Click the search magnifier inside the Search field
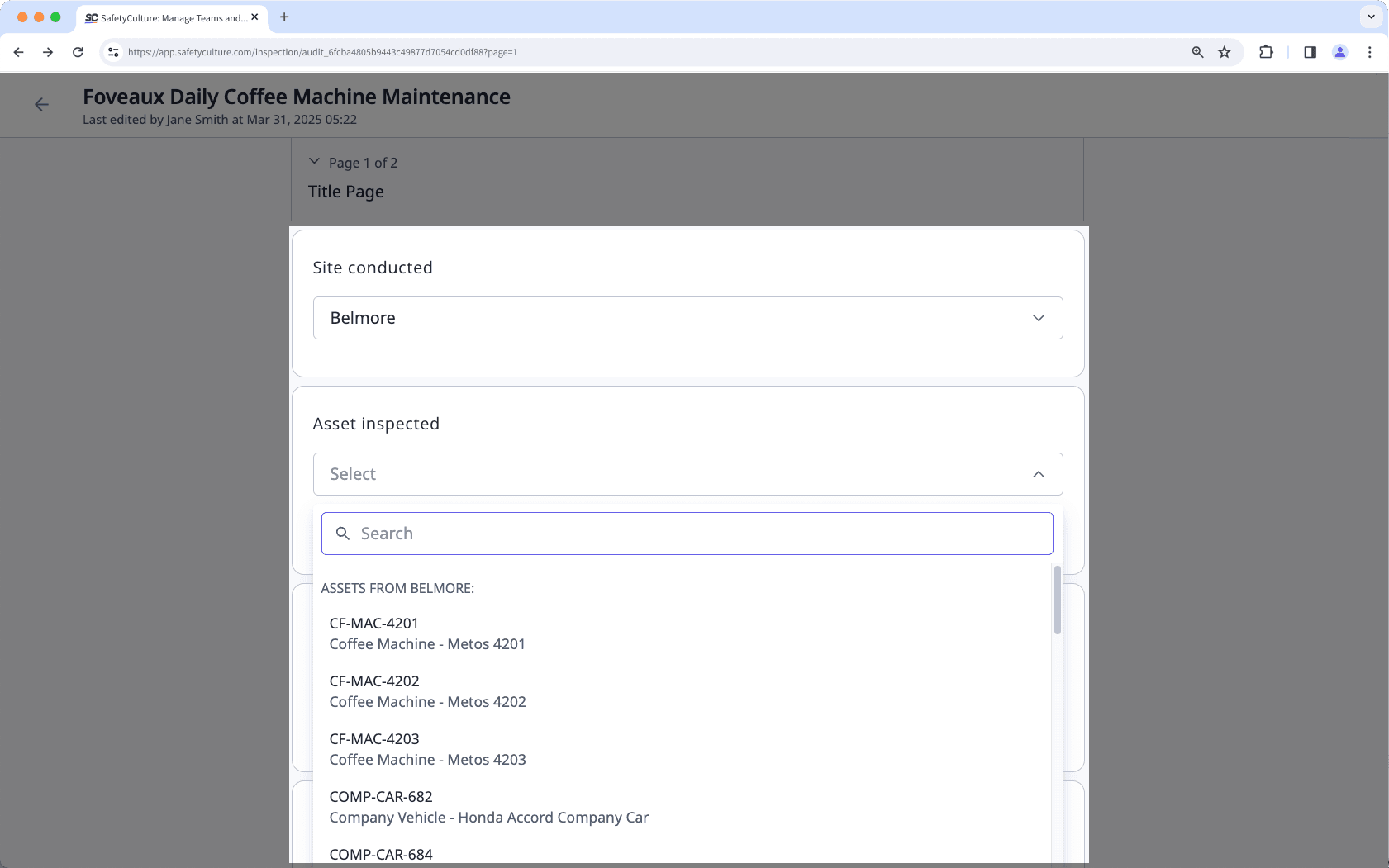 tap(344, 534)
